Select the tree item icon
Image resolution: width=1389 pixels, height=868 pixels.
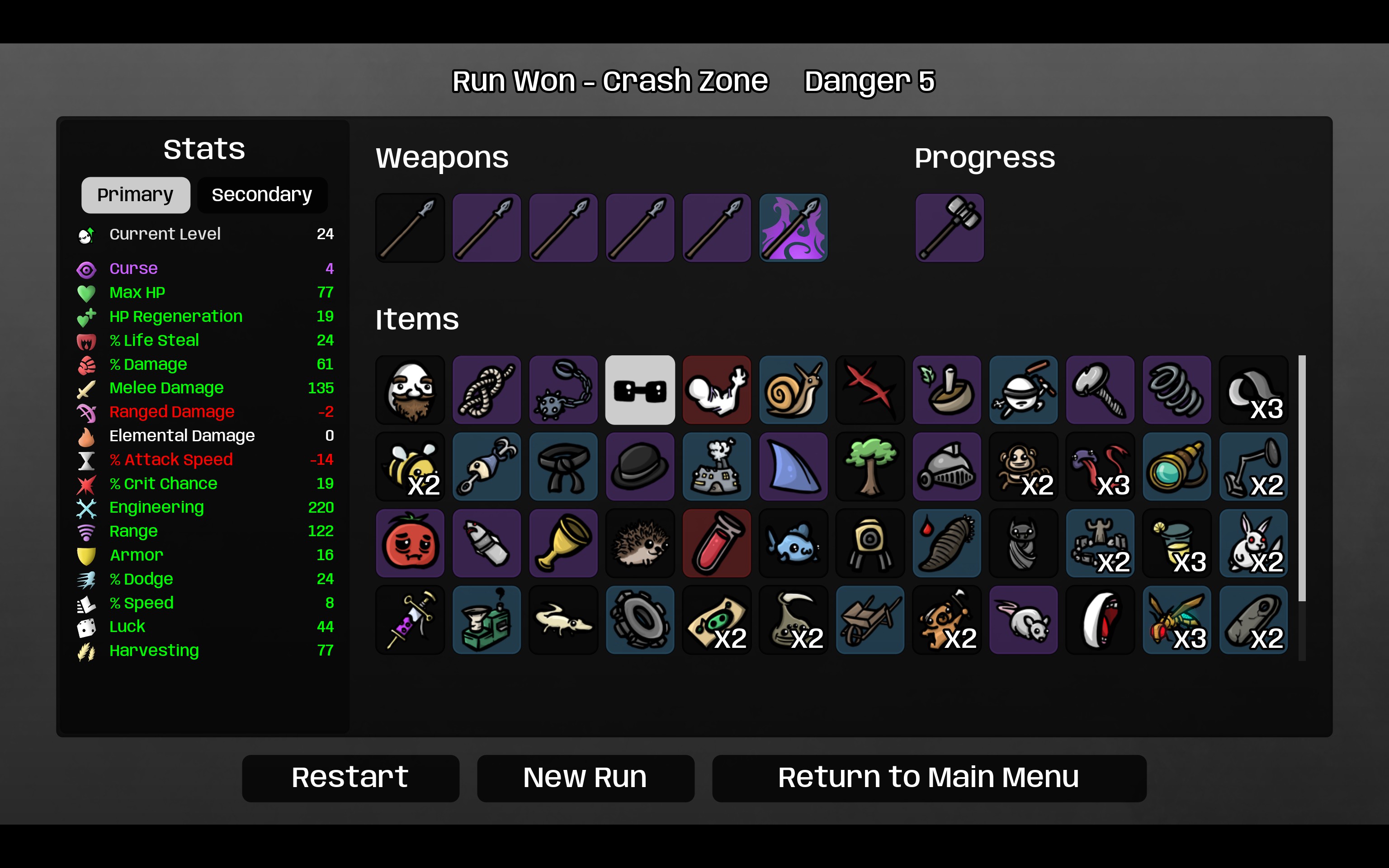[870, 467]
